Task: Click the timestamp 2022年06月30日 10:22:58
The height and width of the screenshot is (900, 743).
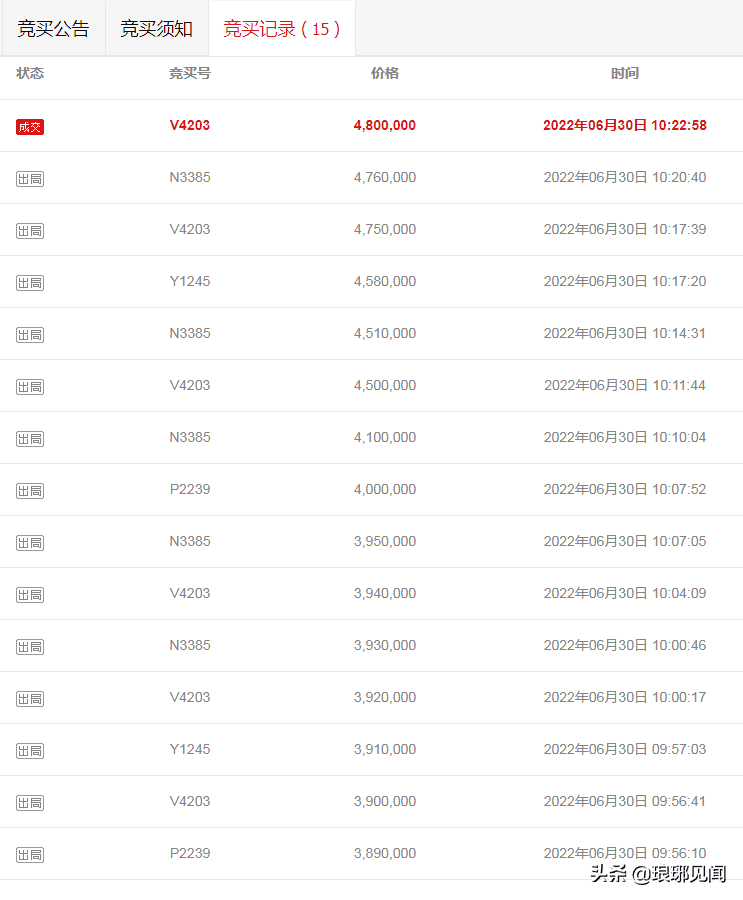Action: coord(625,125)
